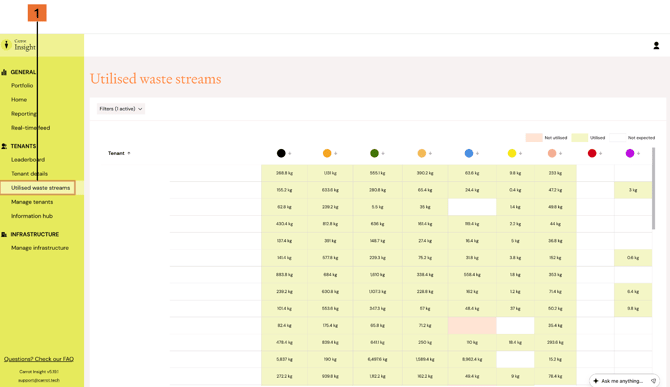Screen dimensions: 670x387
Task: Expand plus next to dark orange stream
Action: [x=335, y=153]
